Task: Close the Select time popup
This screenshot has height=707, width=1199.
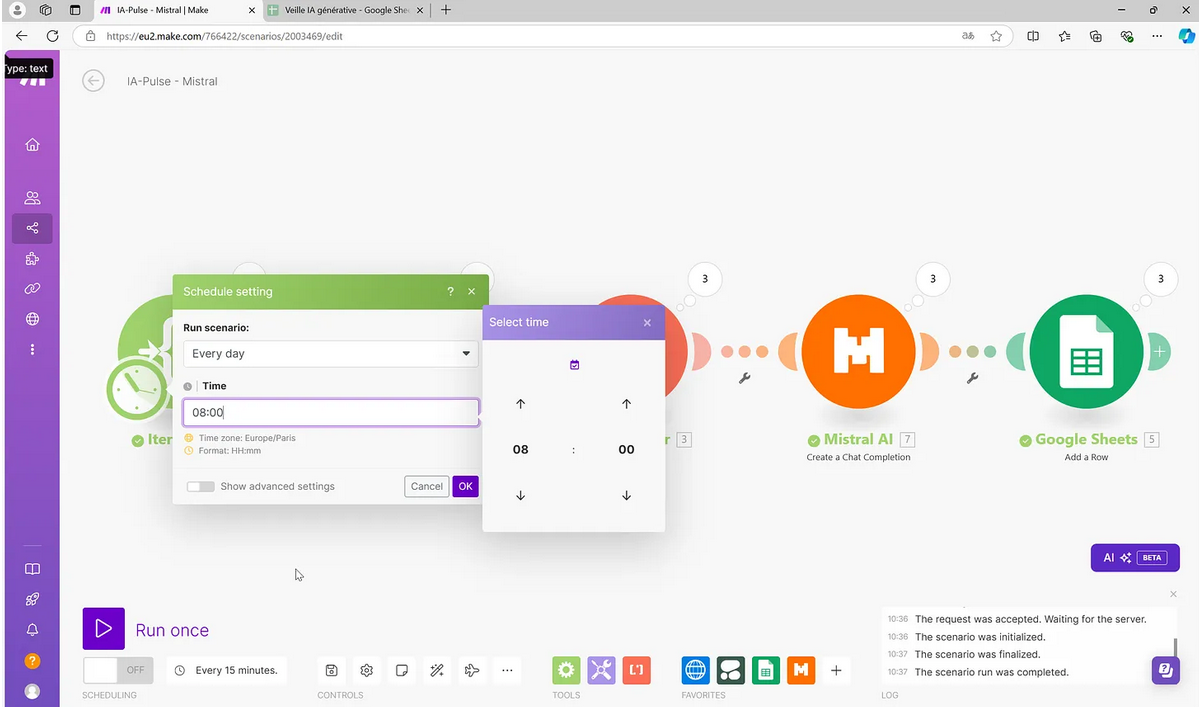Action: [x=647, y=323]
